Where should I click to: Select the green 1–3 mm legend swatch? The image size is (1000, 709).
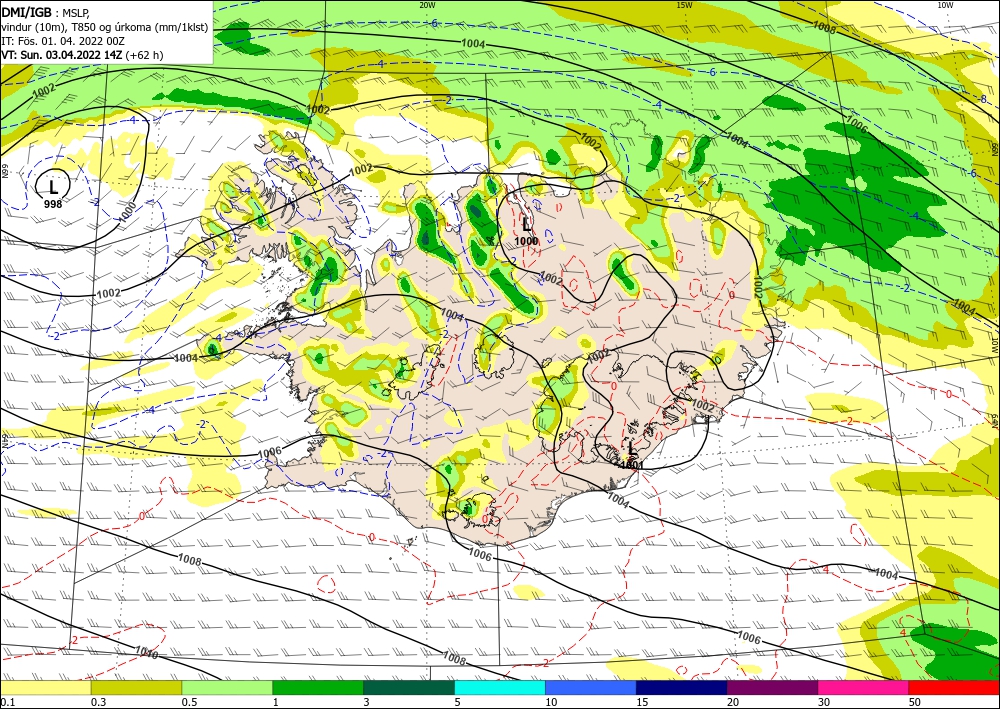pos(318,688)
